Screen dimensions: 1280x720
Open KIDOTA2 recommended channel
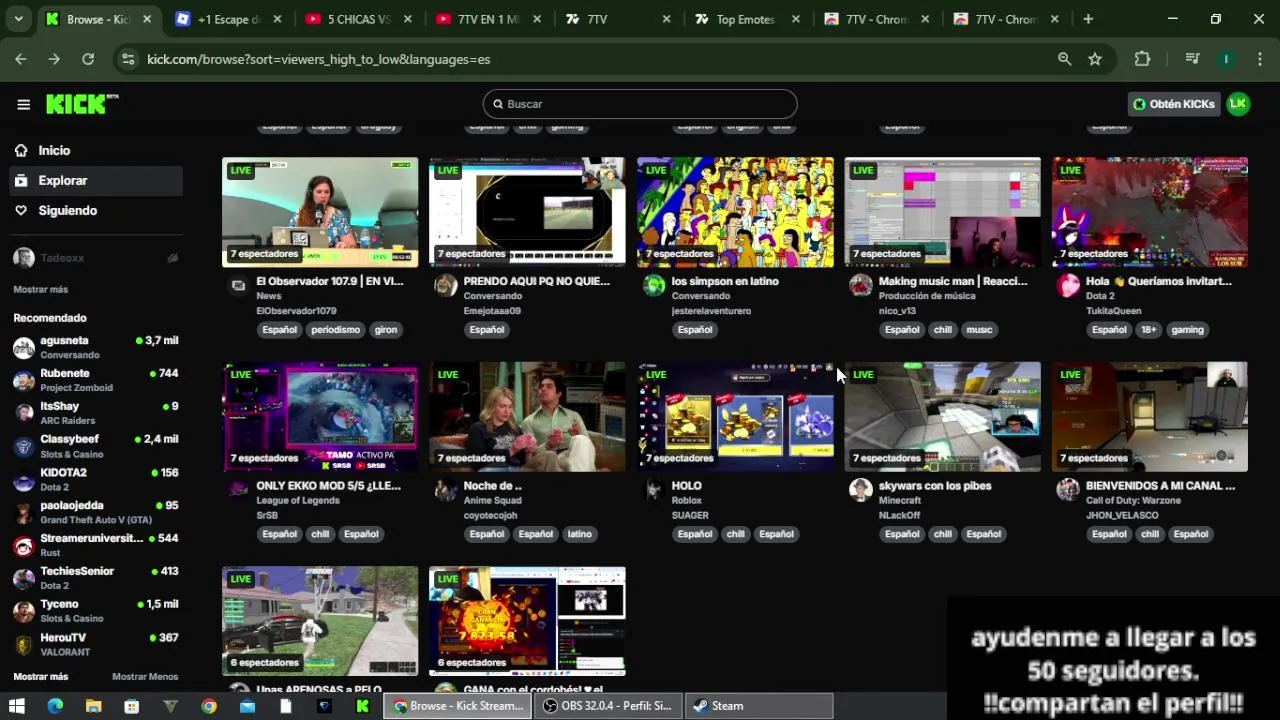tap(96, 479)
